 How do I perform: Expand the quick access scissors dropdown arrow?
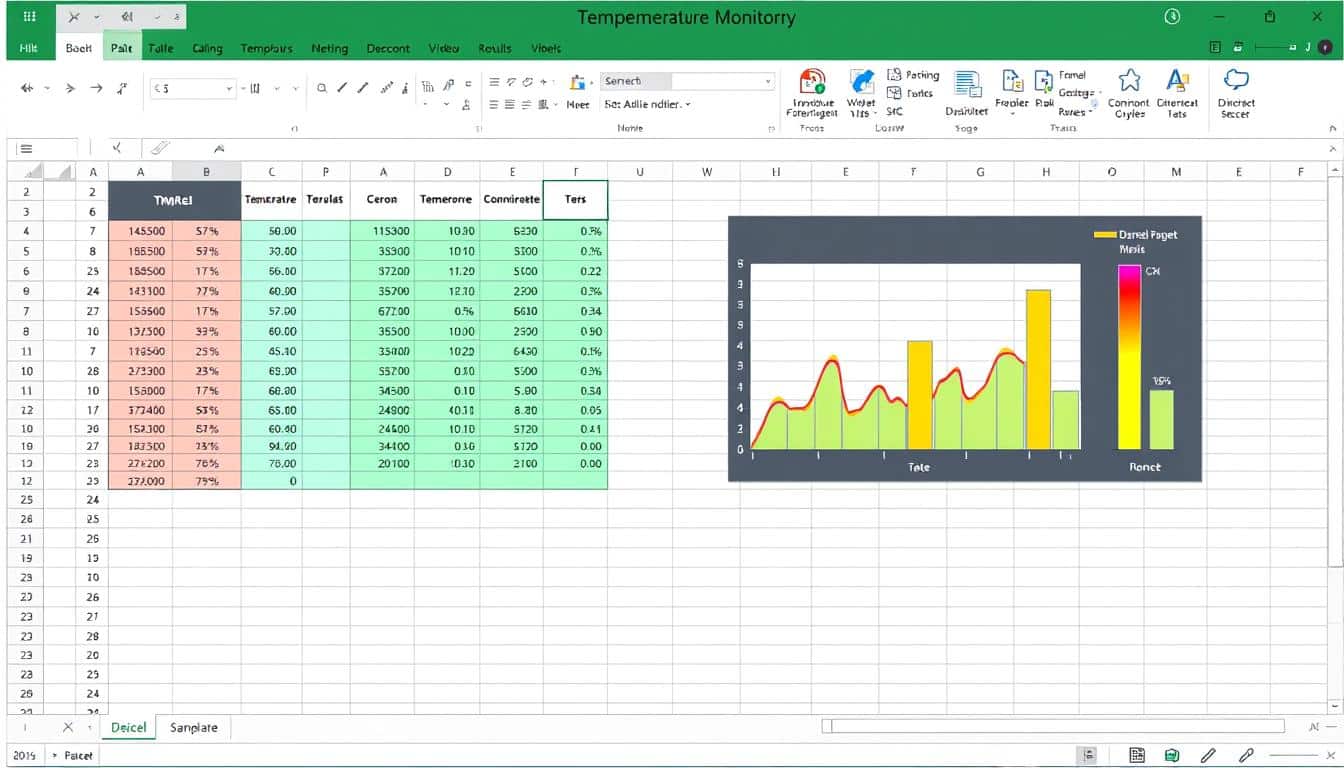(96, 17)
